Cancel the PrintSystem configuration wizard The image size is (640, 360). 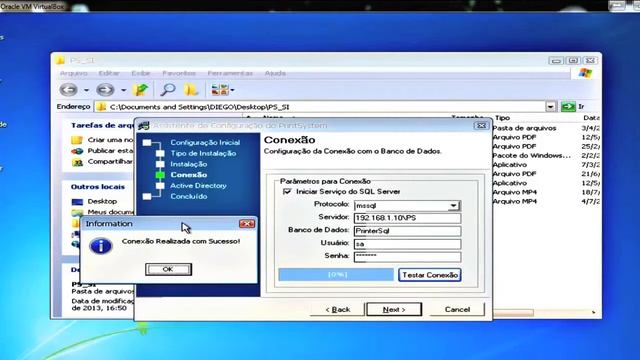[x=457, y=309]
